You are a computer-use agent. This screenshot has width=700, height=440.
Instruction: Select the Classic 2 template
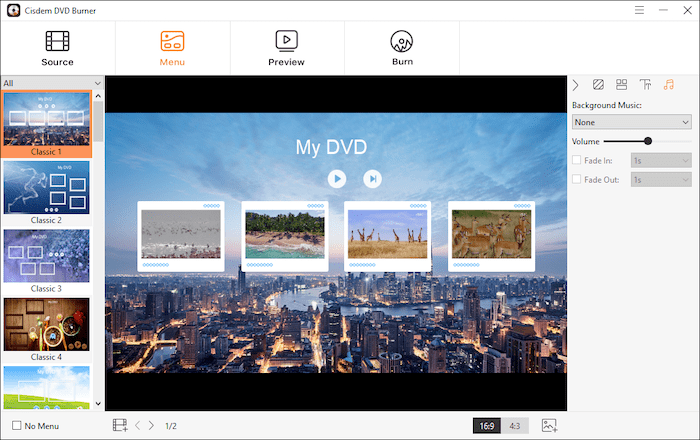(46, 193)
